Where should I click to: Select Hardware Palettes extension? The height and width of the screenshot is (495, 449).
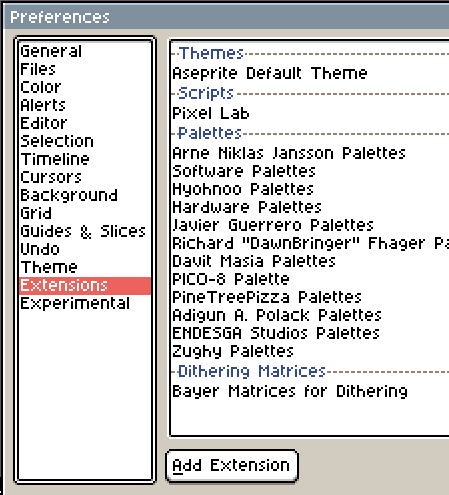pyautogui.click(x=310, y=207)
